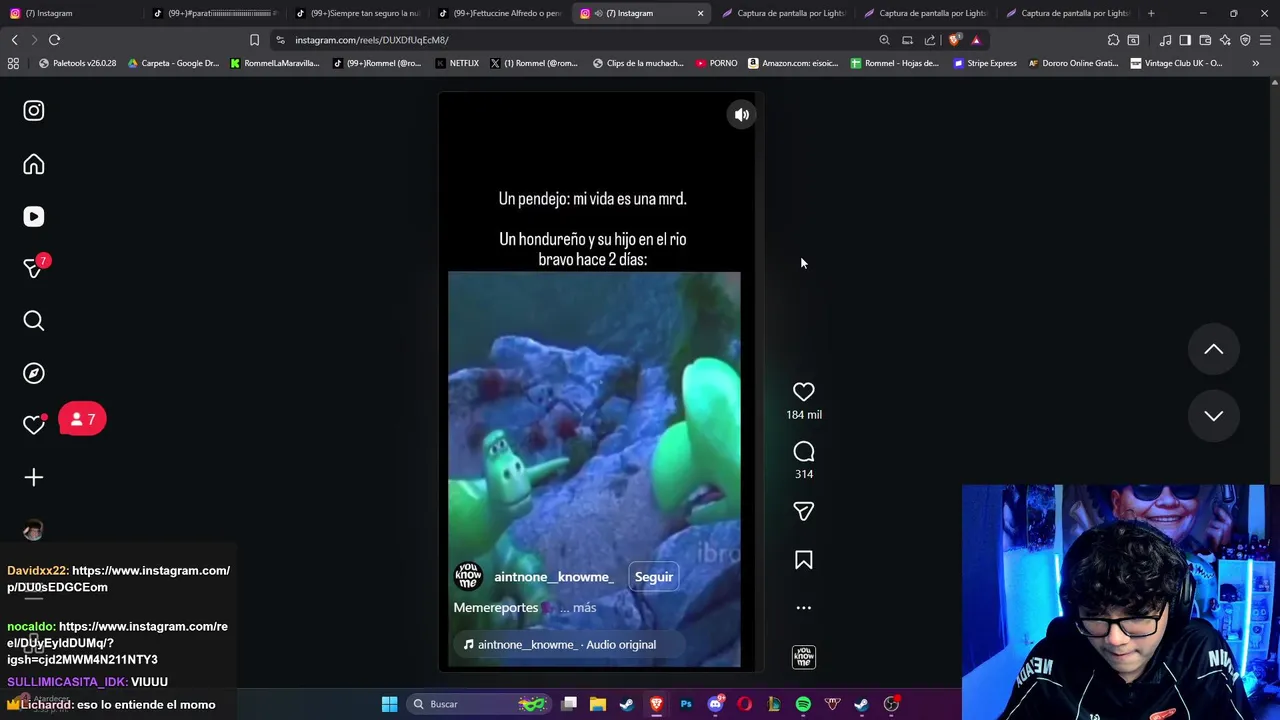1280x720 pixels.
Task: Switch to first 'Captura de pantalla por Lightshot' tab
Action: point(782,13)
